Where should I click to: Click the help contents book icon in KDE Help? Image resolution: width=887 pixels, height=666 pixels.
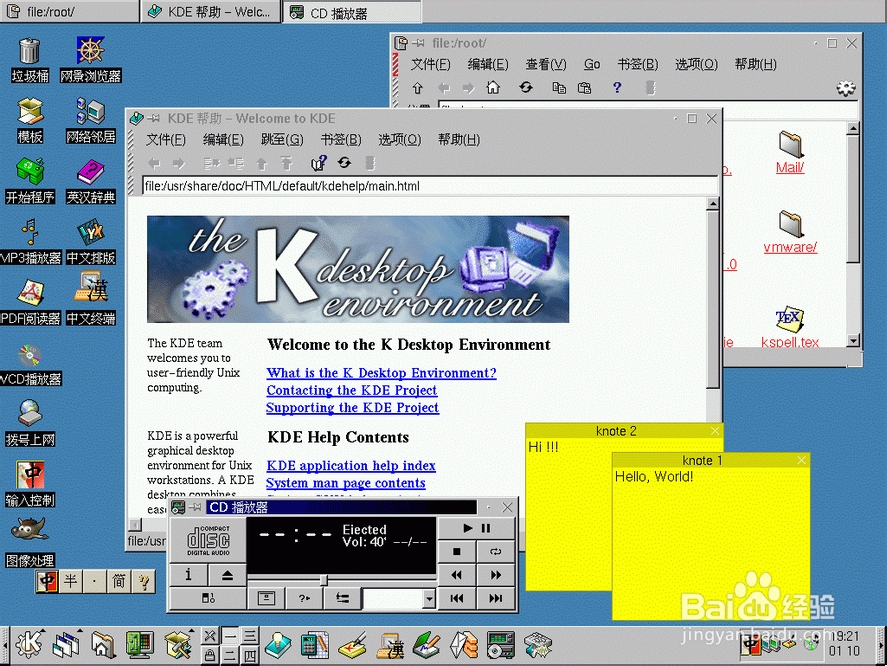pos(318,163)
